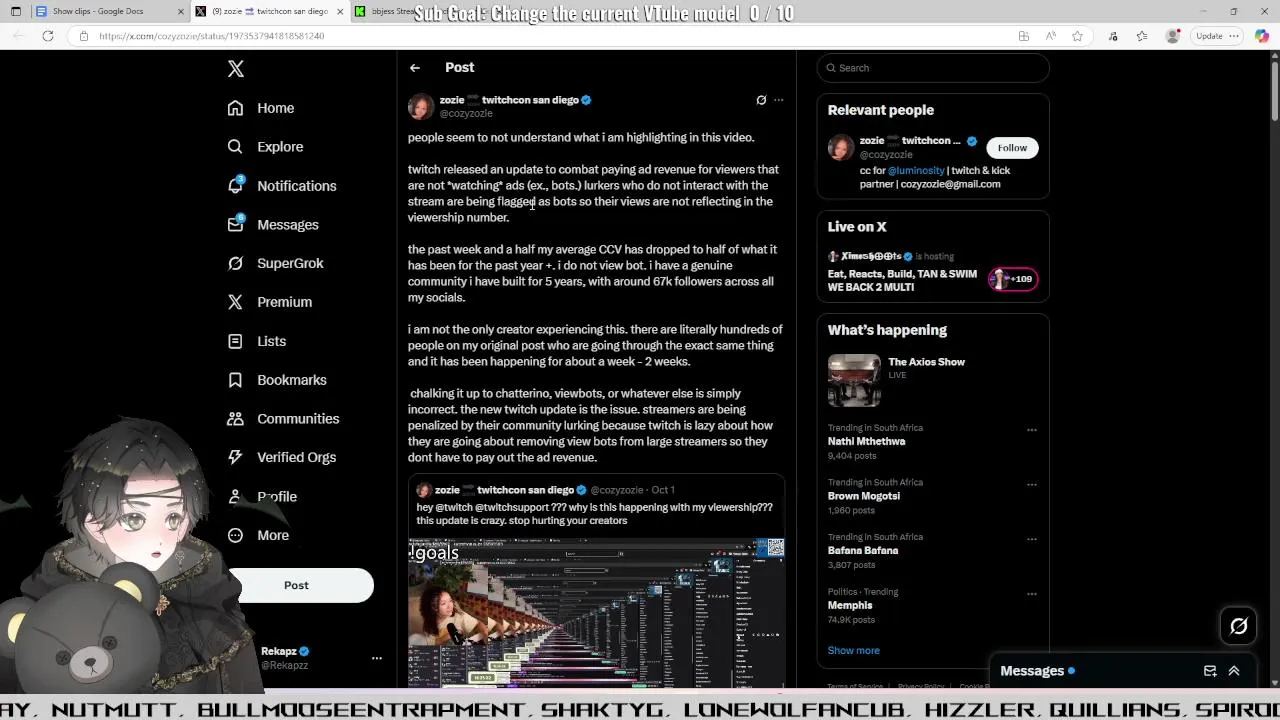Open the quoted zozie post header
This screenshot has width=1280, height=720.
tap(545, 490)
